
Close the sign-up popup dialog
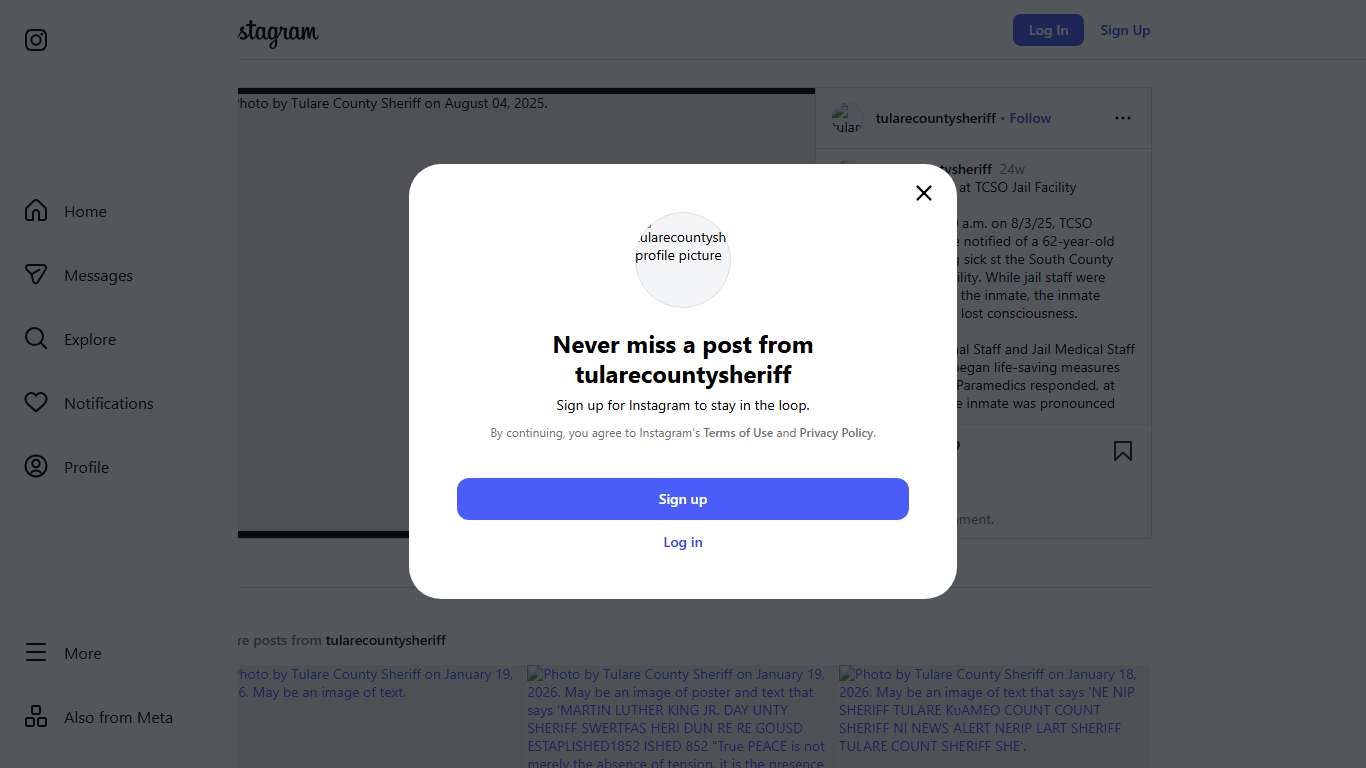pyautogui.click(x=924, y=193)
